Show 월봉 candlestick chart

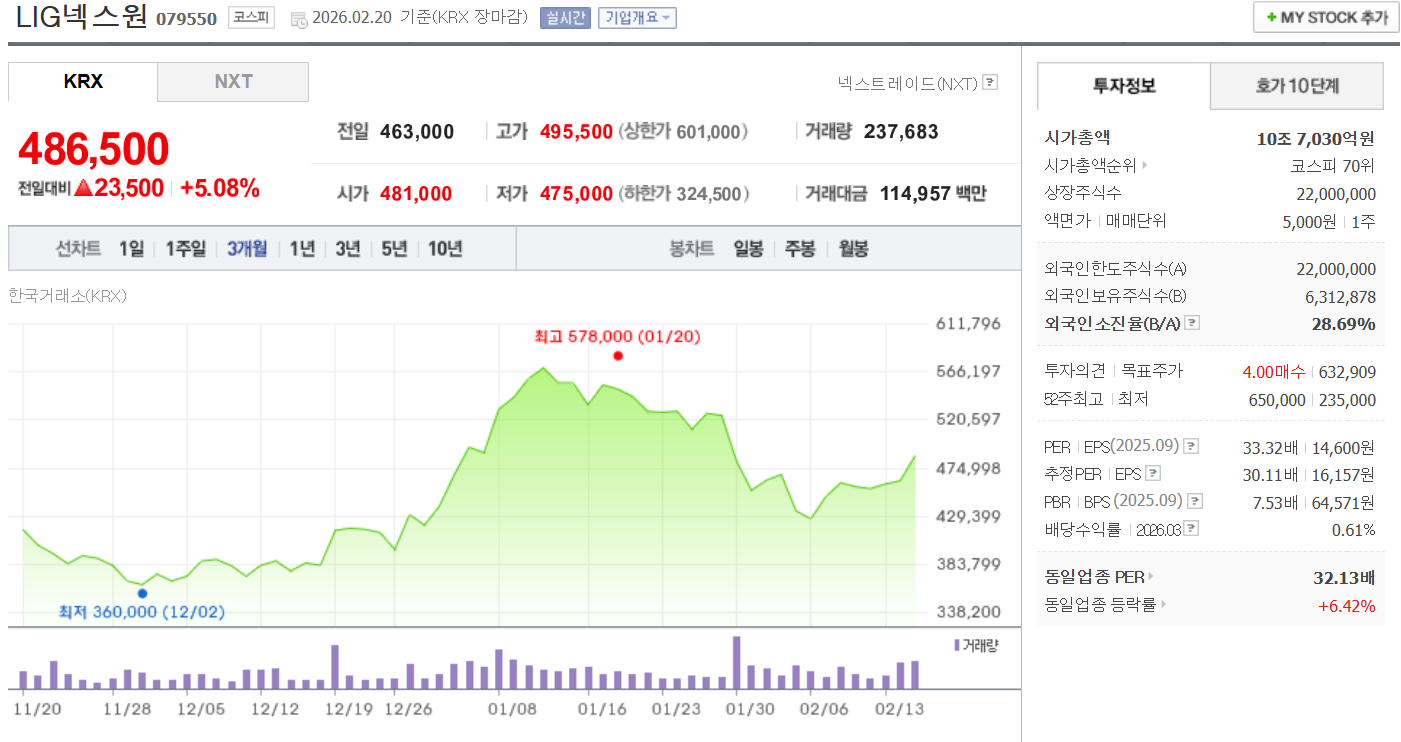pos(853,249)
